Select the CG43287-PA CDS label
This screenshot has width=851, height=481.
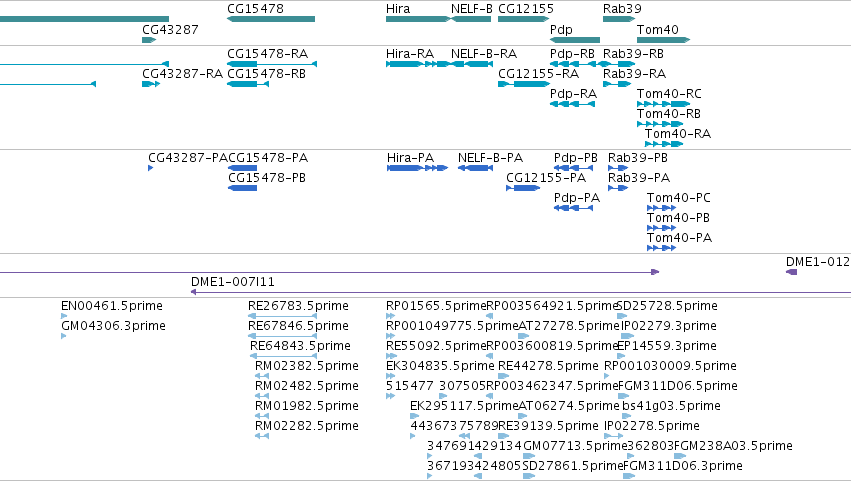[x=188, y=158]
